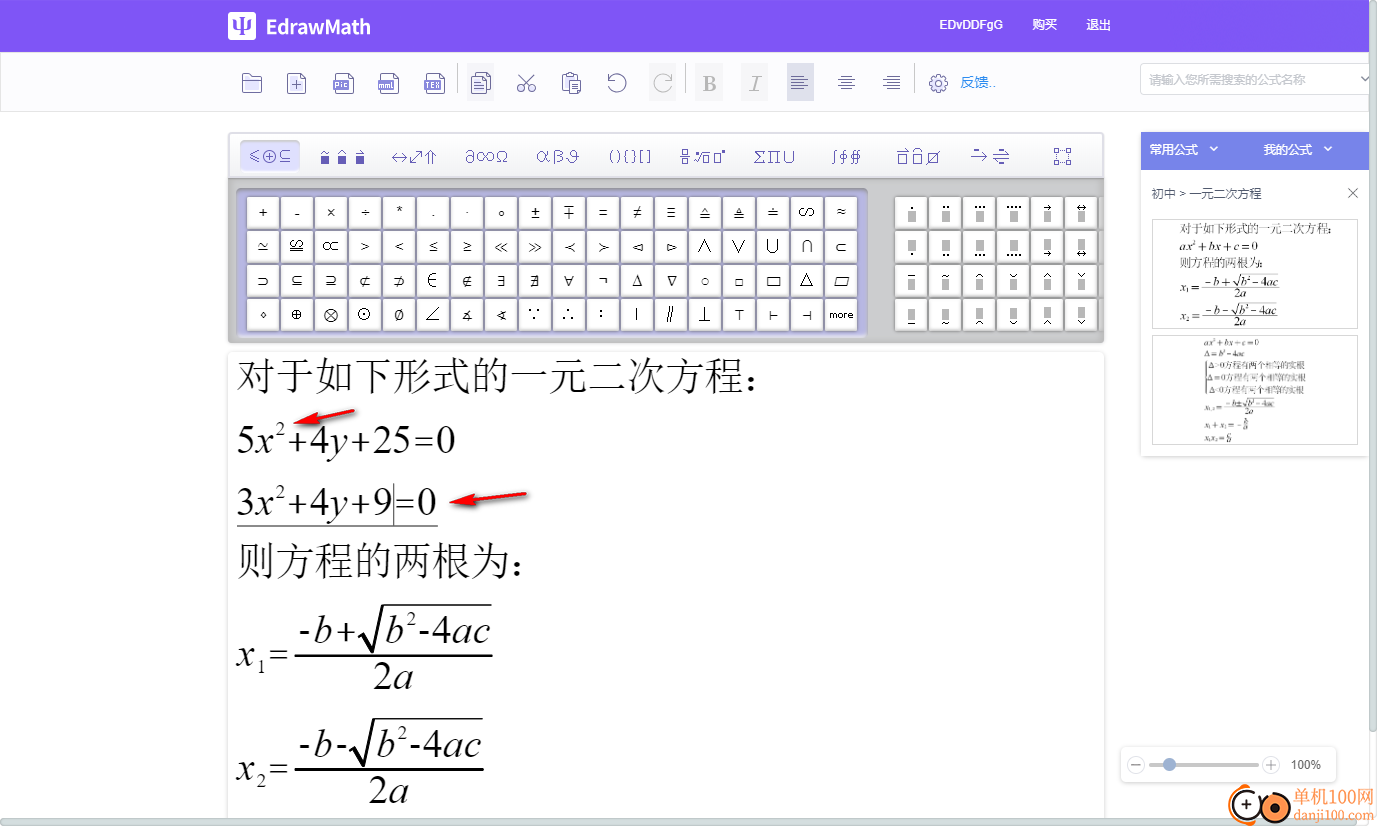Image resolution: width=1377 pixels, height=826 pixels.
Task: Click the EdrawMath logo
Action: tap(299, 26)
